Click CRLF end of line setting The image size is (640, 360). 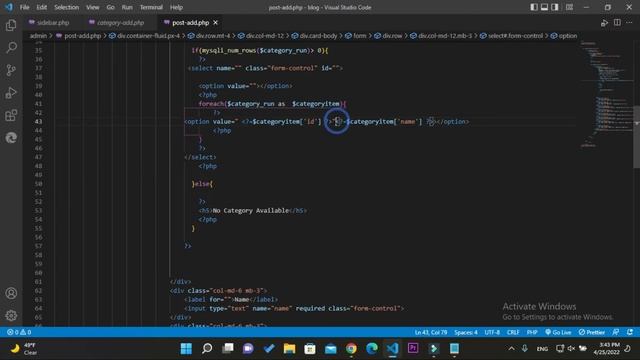pyautogui.click(x=513, y=332)
